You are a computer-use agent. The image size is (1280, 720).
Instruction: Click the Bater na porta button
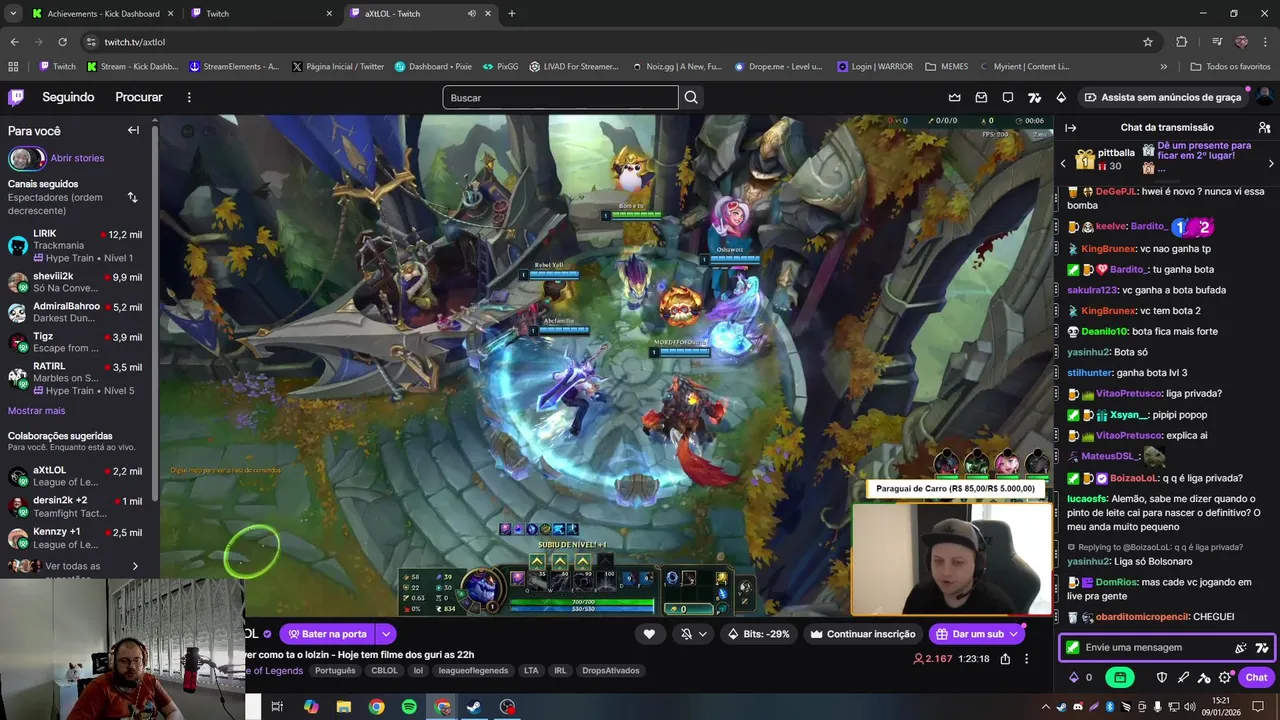(x=327, y=634)
